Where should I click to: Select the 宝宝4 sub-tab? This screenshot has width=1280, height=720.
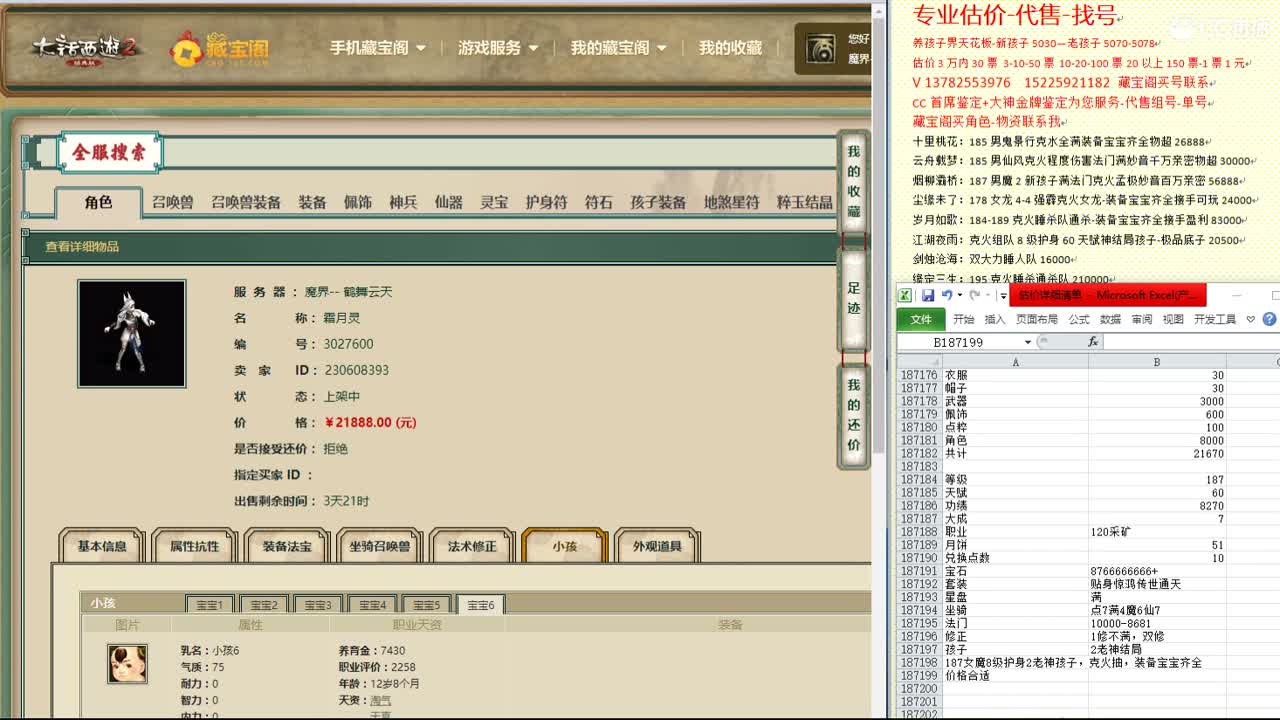click(x=372, y=605)
